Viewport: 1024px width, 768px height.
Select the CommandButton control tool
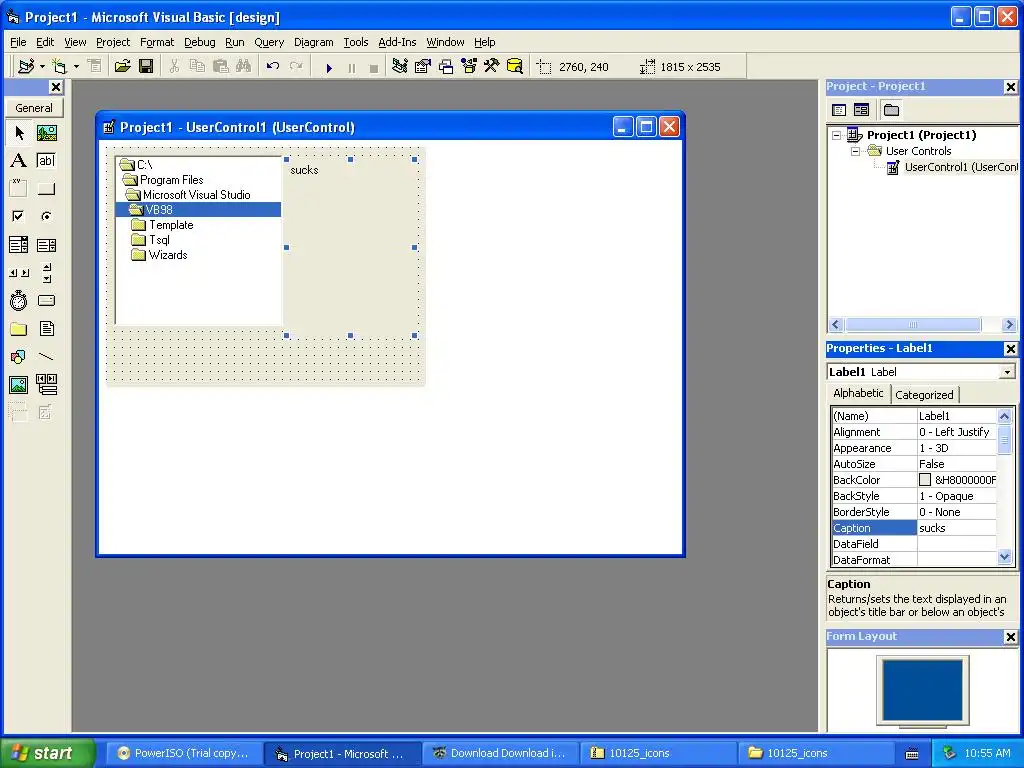pyautogui.click(x=46, y=189)
